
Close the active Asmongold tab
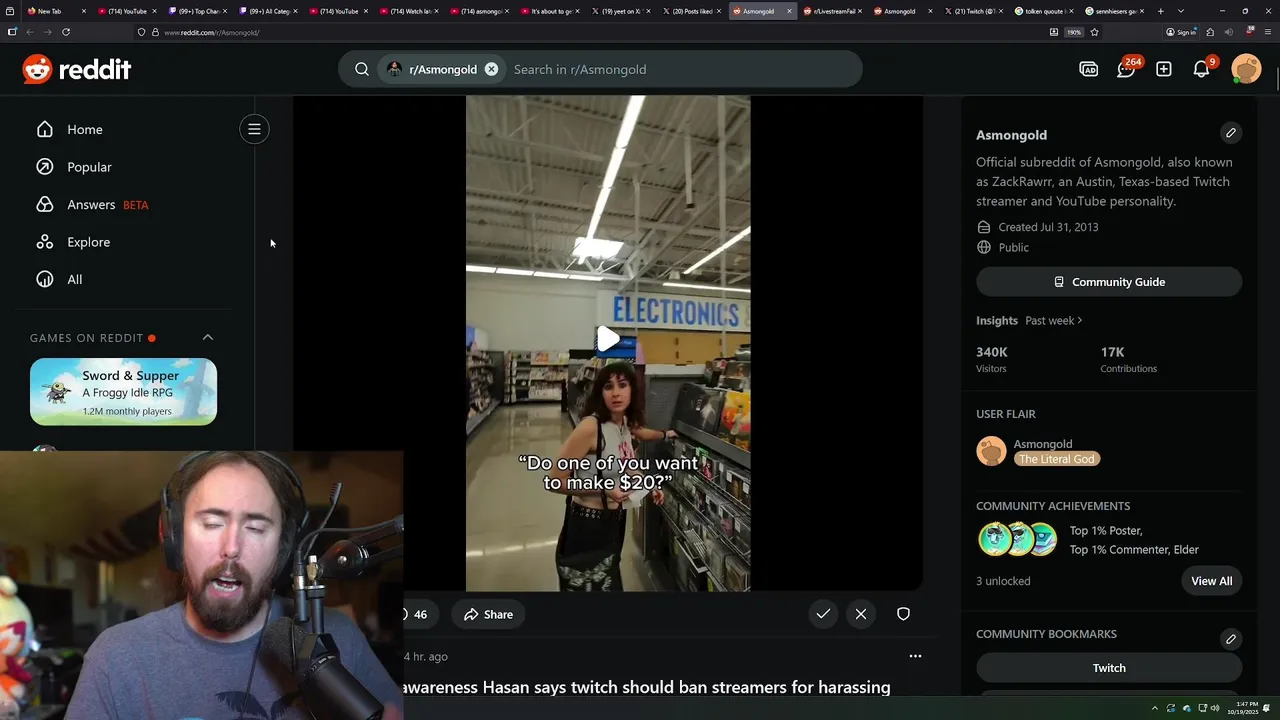point(789,11)
